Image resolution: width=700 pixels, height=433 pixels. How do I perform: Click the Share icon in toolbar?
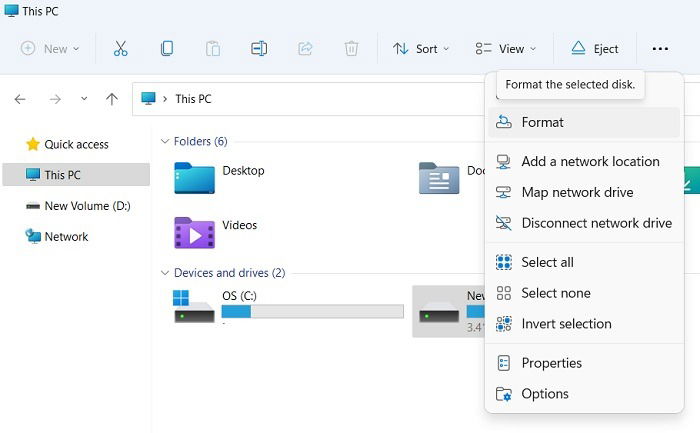(305, 48)
